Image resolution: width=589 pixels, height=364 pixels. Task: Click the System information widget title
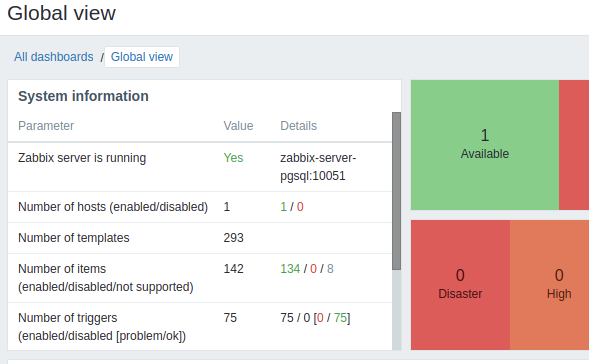83,96
